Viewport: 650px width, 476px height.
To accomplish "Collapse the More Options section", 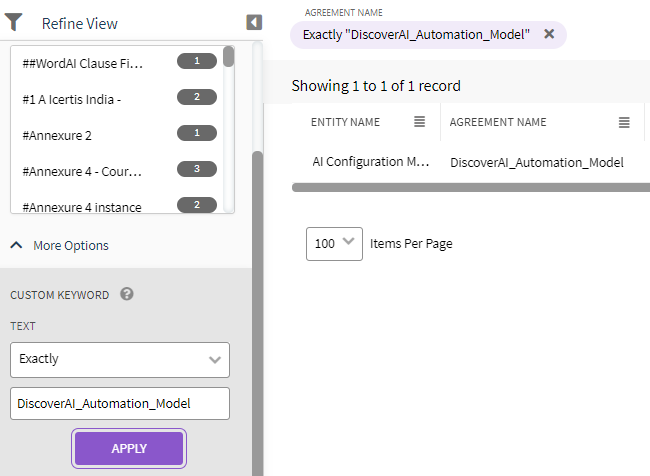I will coord(60,245).
